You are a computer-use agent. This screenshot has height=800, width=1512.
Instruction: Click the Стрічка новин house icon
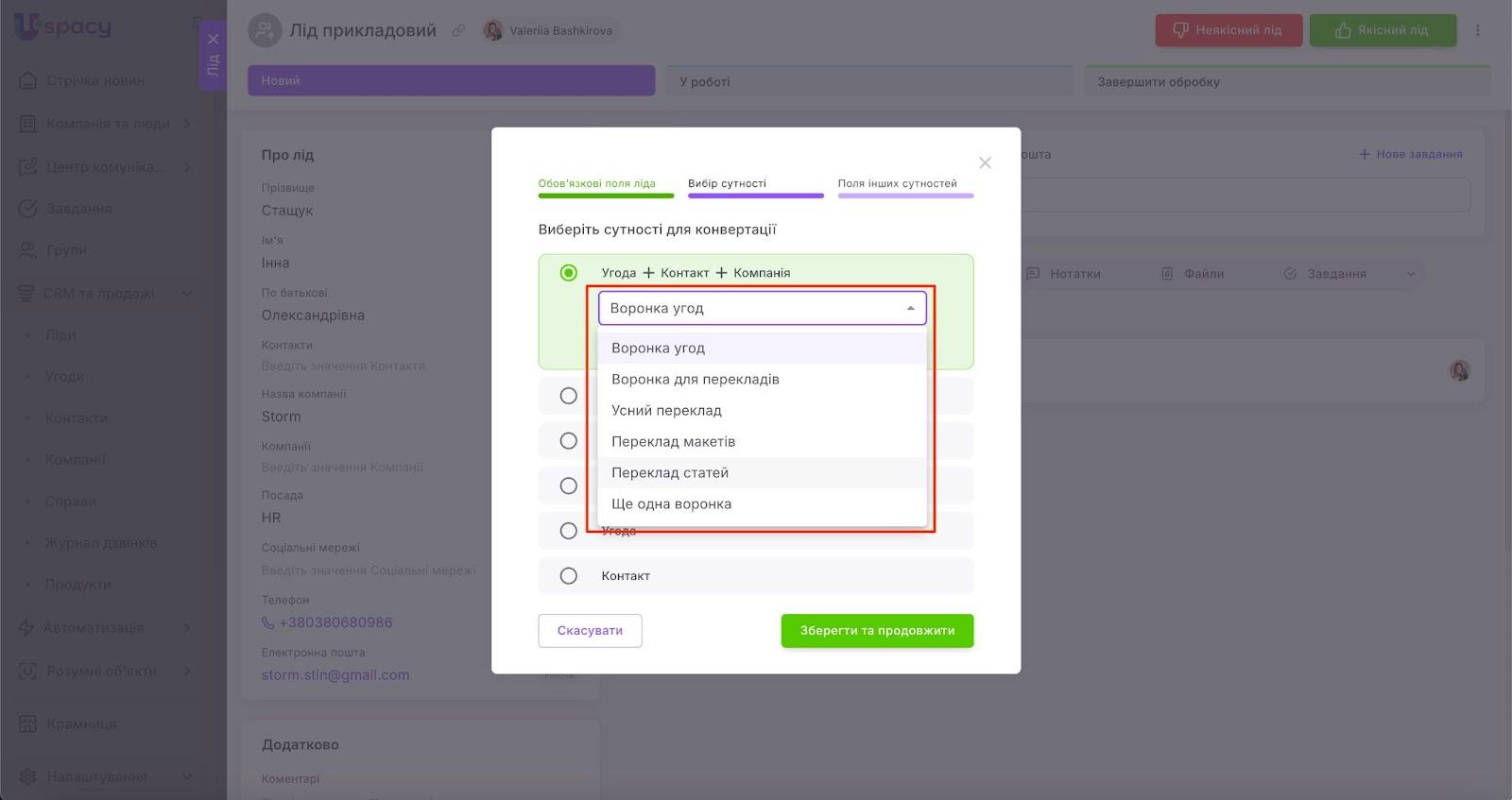coord(28,80)
